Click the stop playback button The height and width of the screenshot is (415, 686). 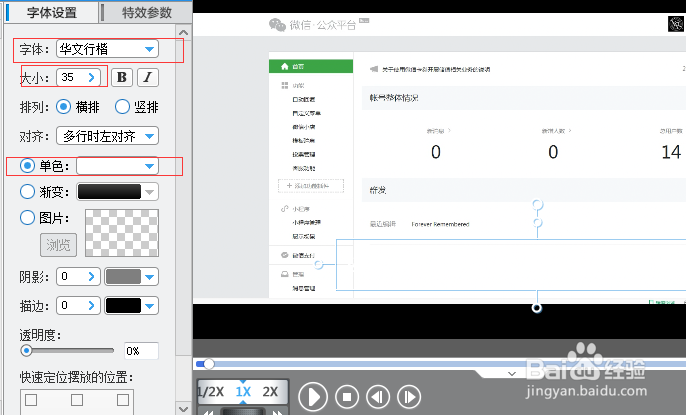pos(347,397)
